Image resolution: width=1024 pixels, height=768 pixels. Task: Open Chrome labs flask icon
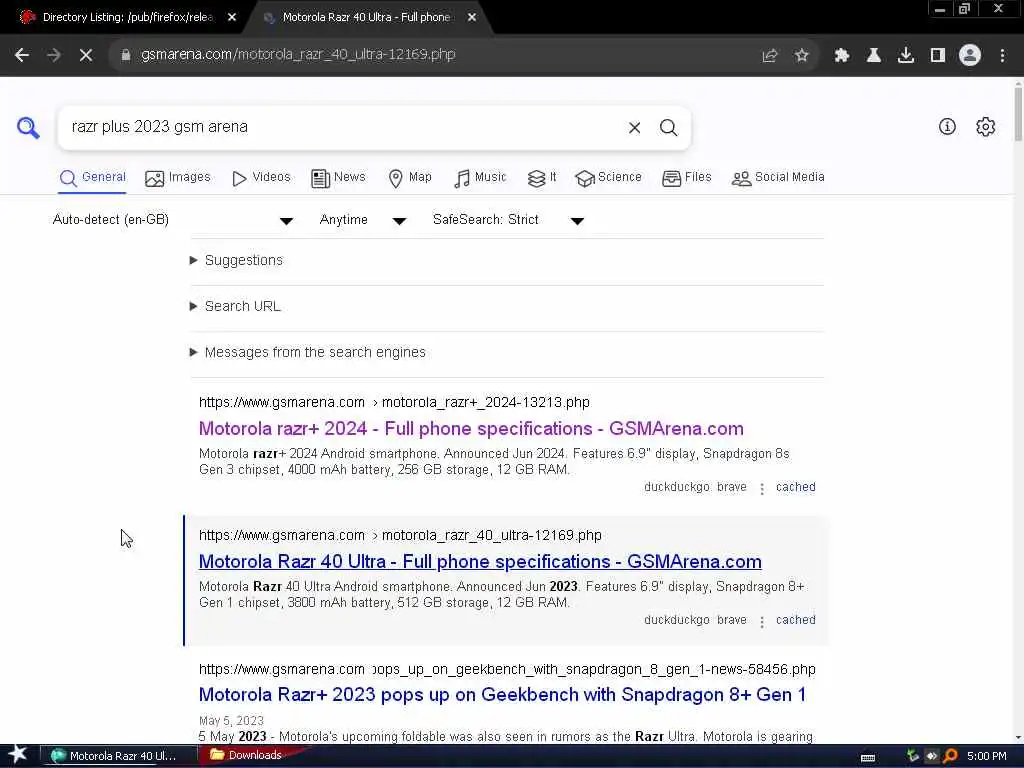(874, 55)
